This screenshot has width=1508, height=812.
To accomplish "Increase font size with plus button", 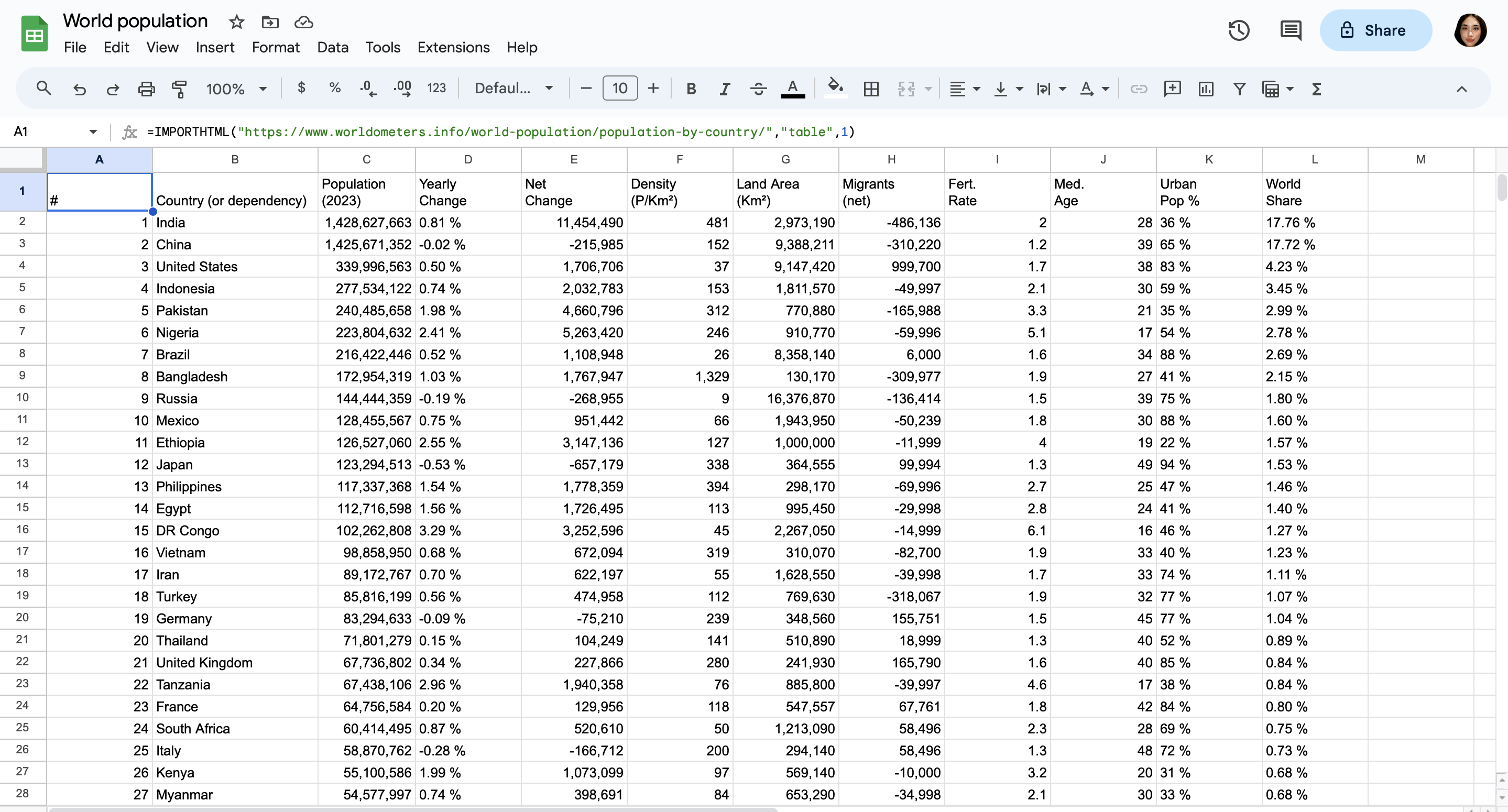I will pyautogui.click(x=653, y=89).
